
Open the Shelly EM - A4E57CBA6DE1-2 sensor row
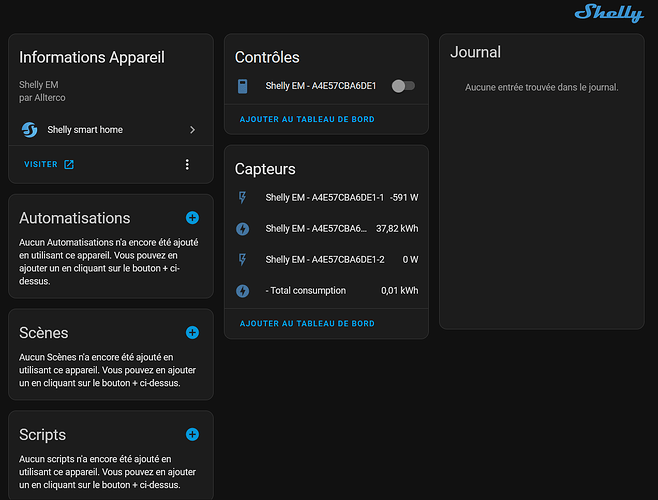(326, 259)
